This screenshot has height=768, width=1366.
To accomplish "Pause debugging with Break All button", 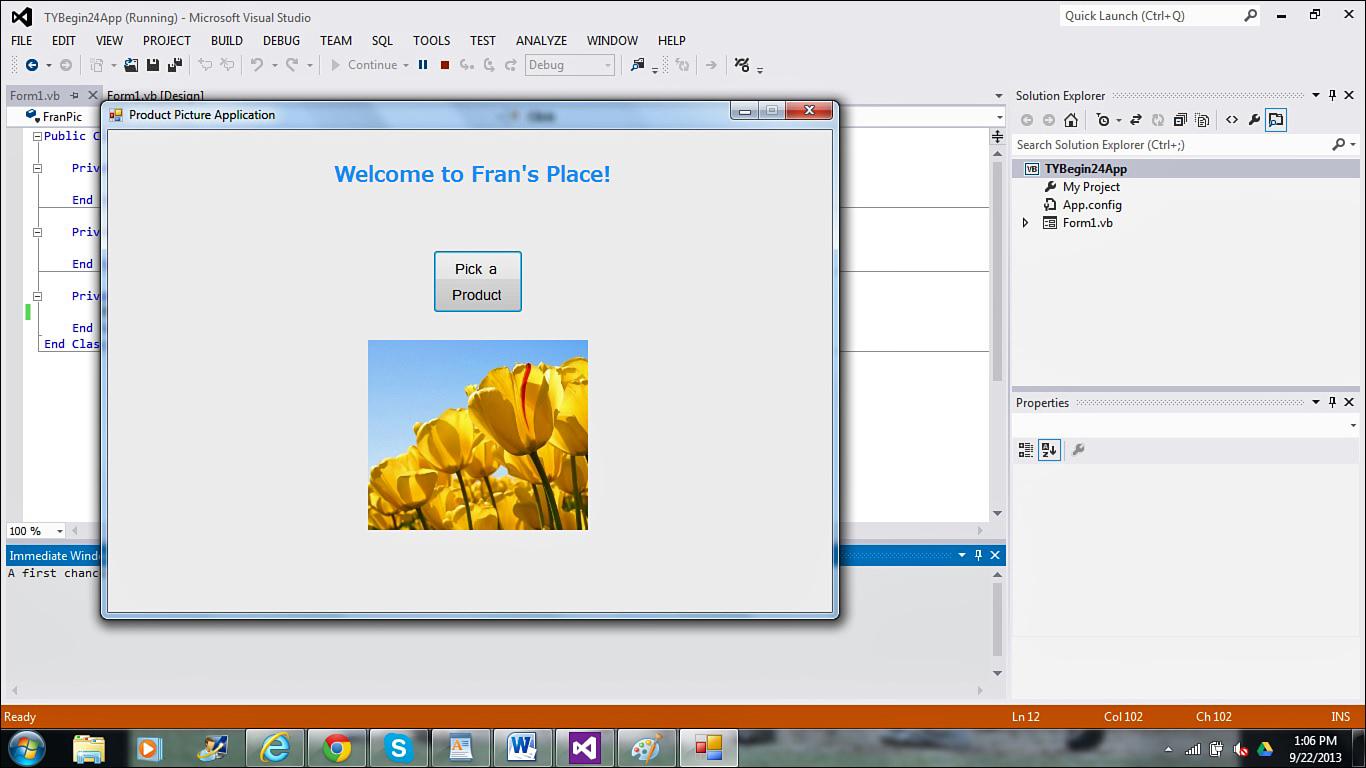I will [423, 65].
